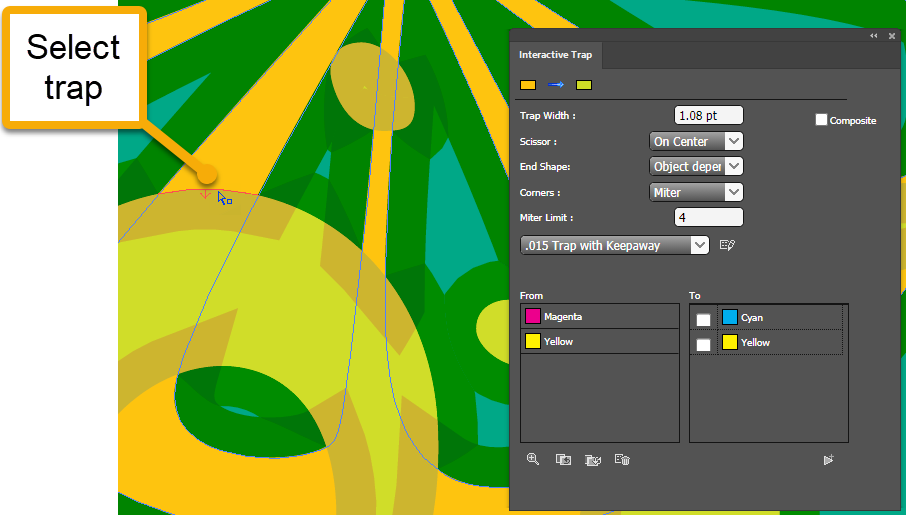Screen dimensions: 906x515
Task: Click the edit preset icon beside preset dropdown
Action: pos(727,245)
